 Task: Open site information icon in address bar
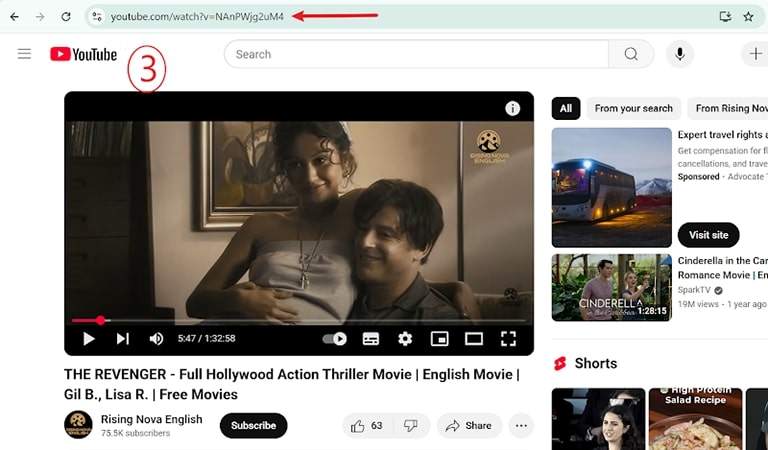pyautogui.click(x=97, y=17)
